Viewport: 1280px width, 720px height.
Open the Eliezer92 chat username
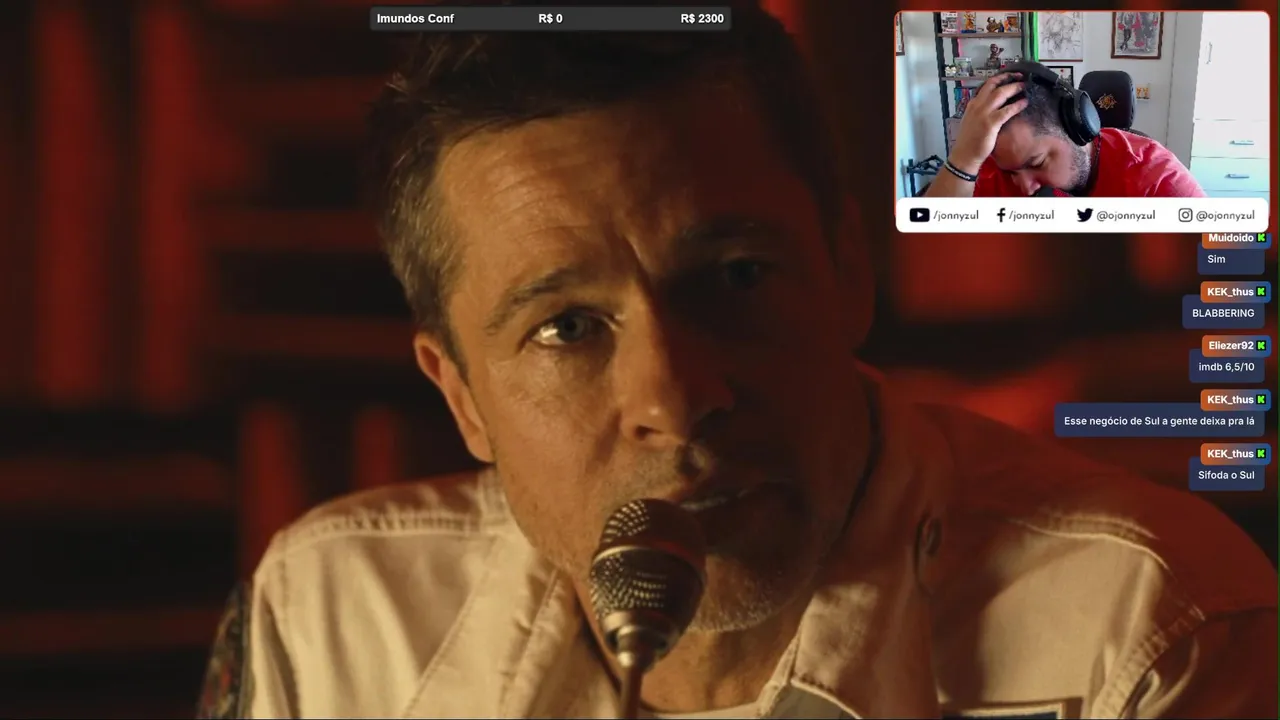pyautogui.click(x=1231, y=346)
